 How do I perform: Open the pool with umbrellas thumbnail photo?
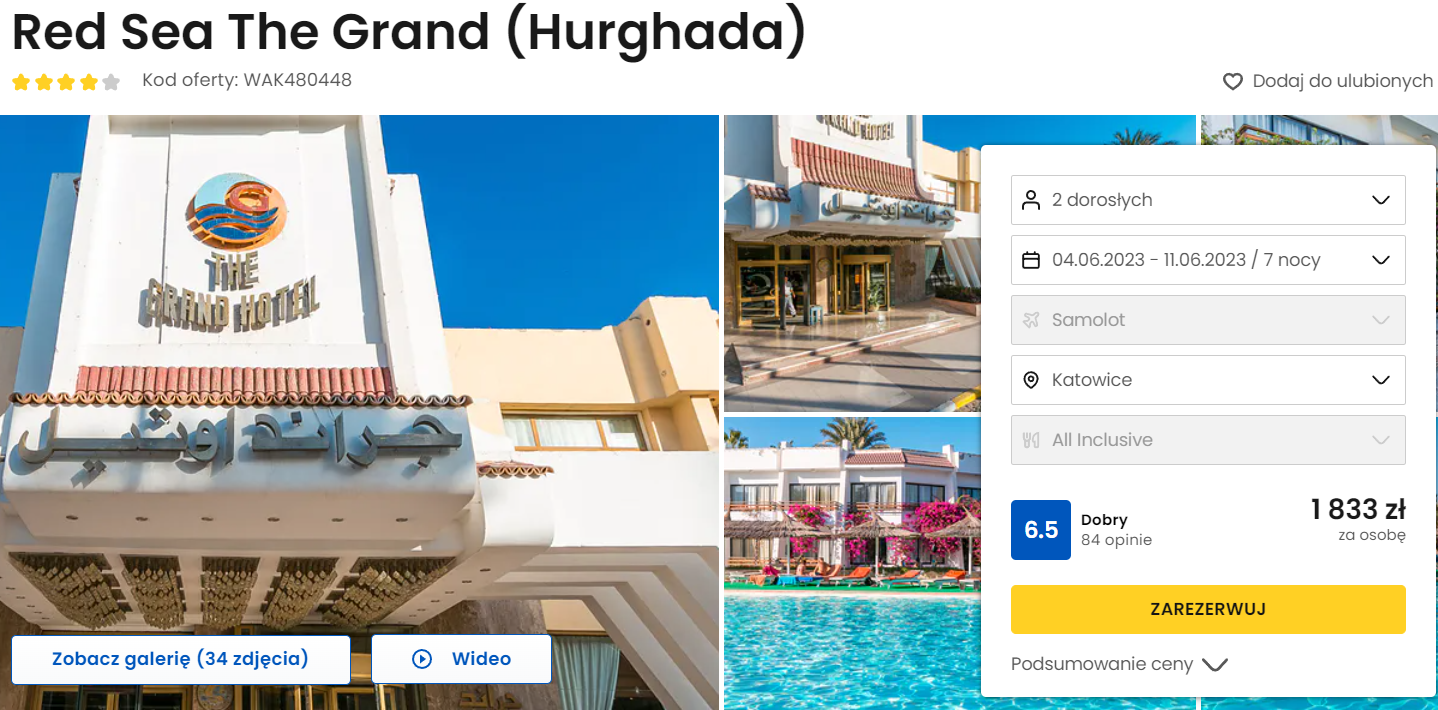tap(852, 563)
